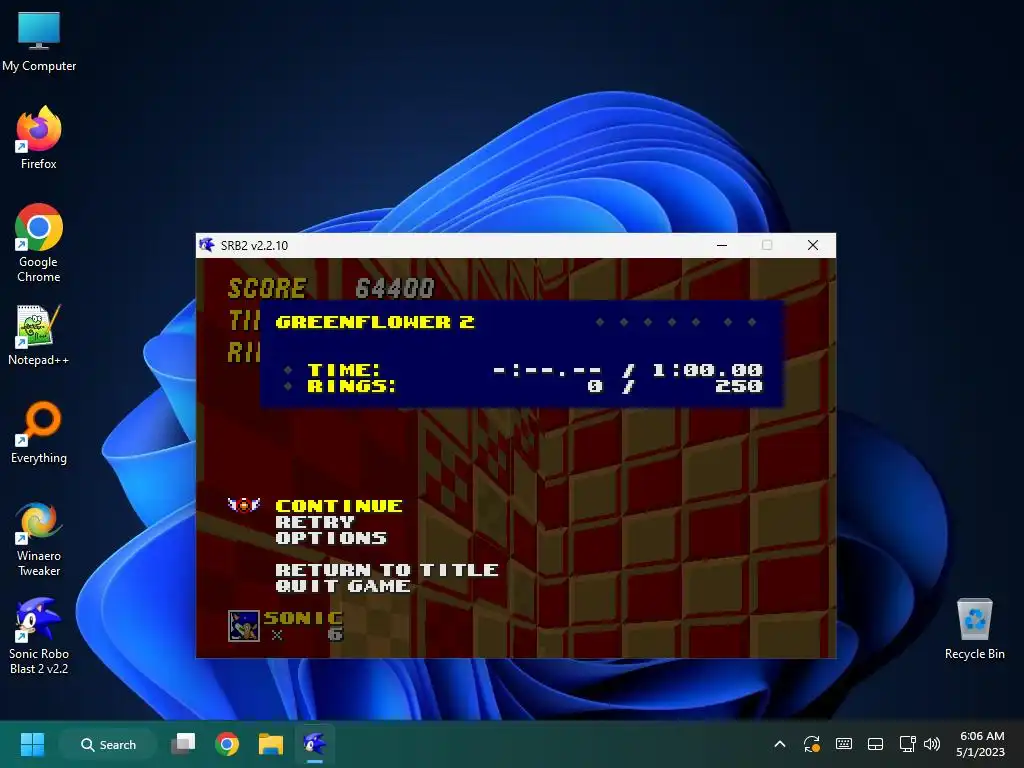Click the SRB2 window title icon
The image size is (1024, 768).
point(207,245)
